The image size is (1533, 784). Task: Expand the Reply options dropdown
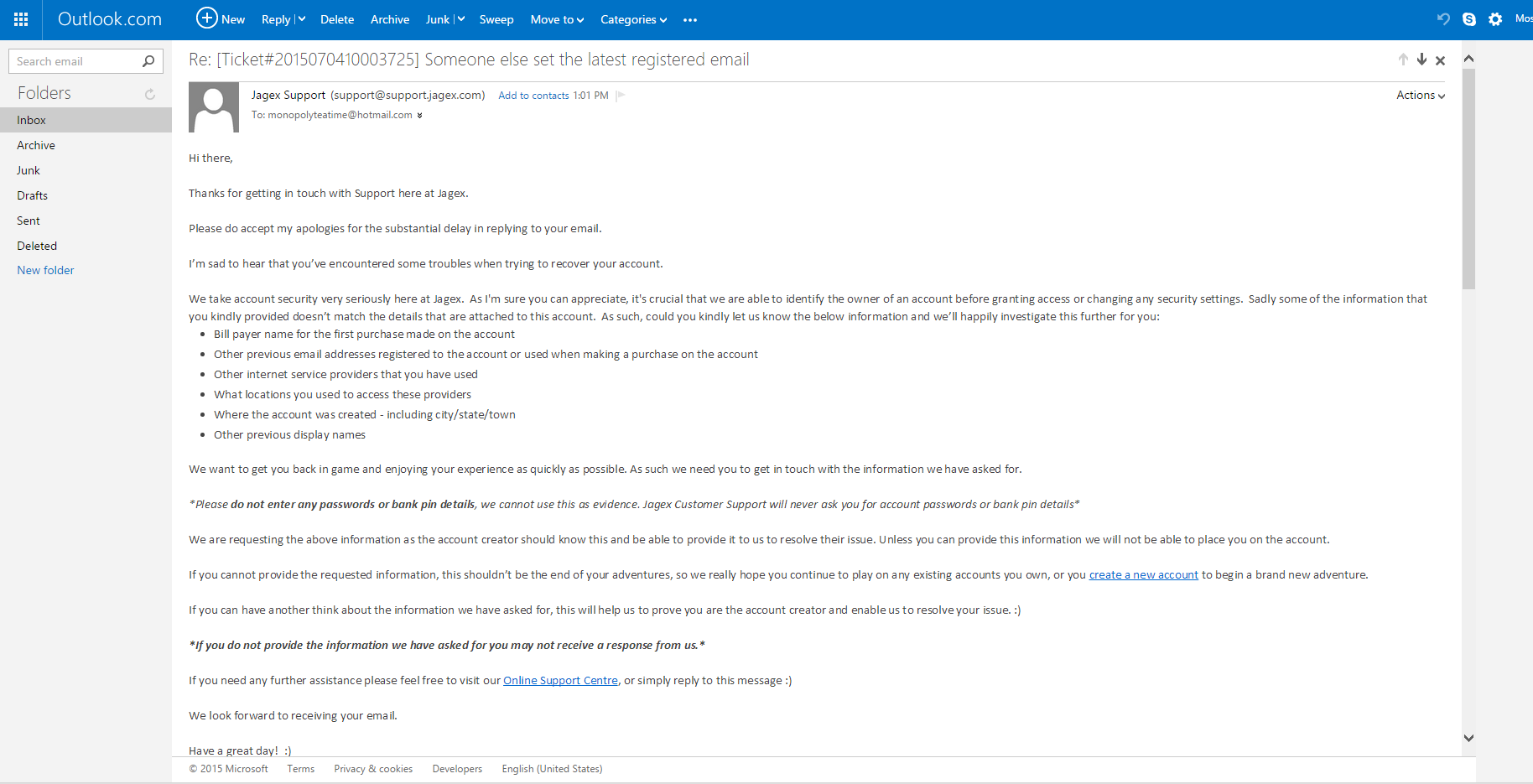click(301, 19)
